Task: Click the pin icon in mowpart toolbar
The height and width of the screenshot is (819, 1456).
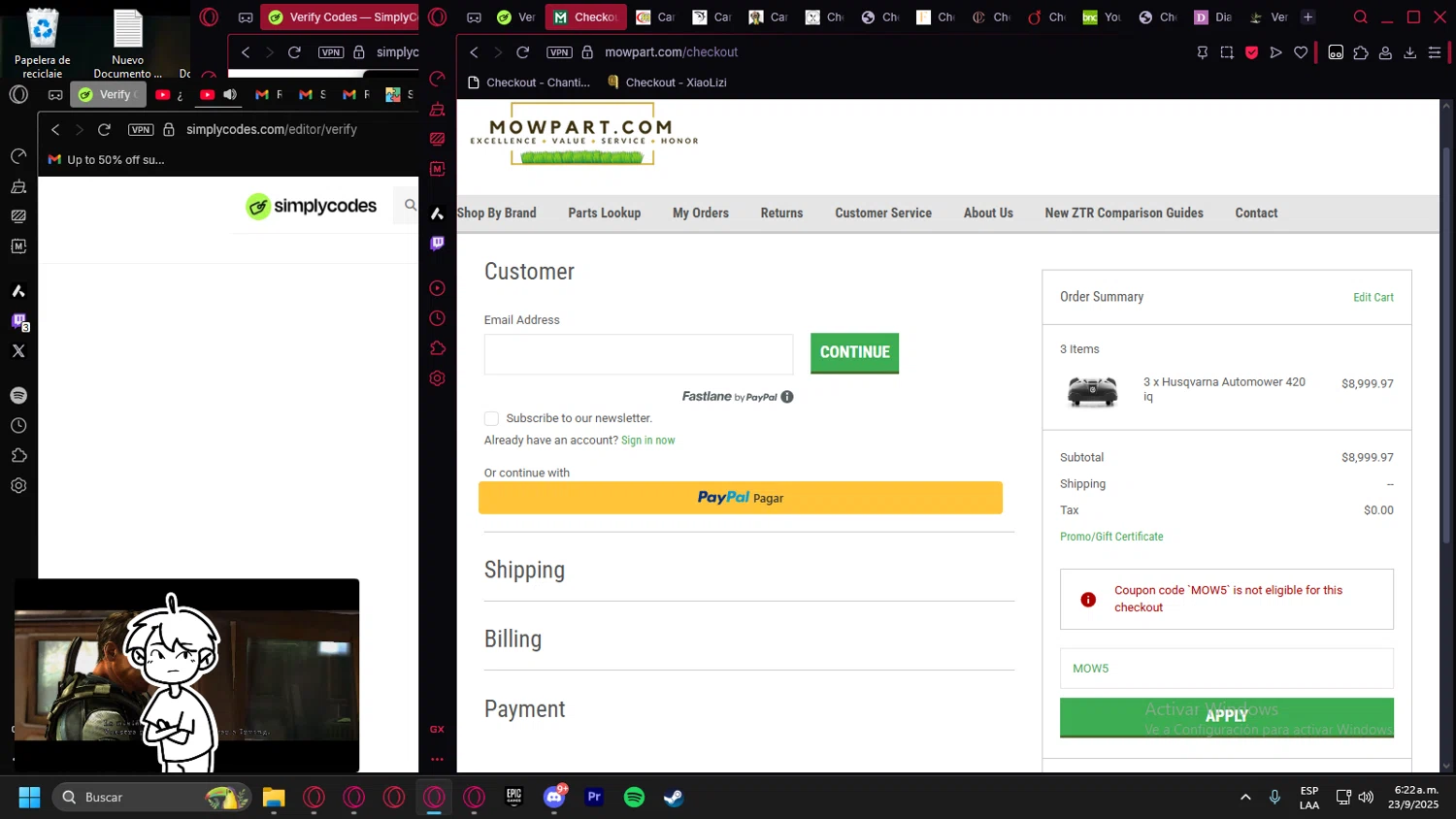Action: [x=1202, y=52]
